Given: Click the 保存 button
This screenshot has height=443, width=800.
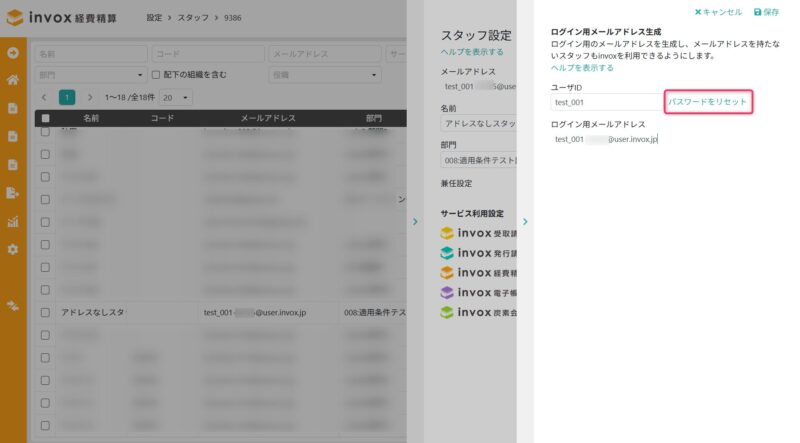Looking at the screenshot, I should point(766,12).
